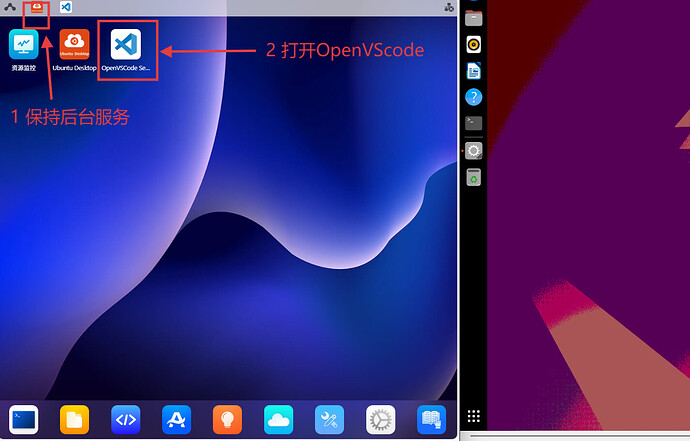
Task: Open Rhythmbox music player in Ubuntu dock
Action: [x=474, y=43]
